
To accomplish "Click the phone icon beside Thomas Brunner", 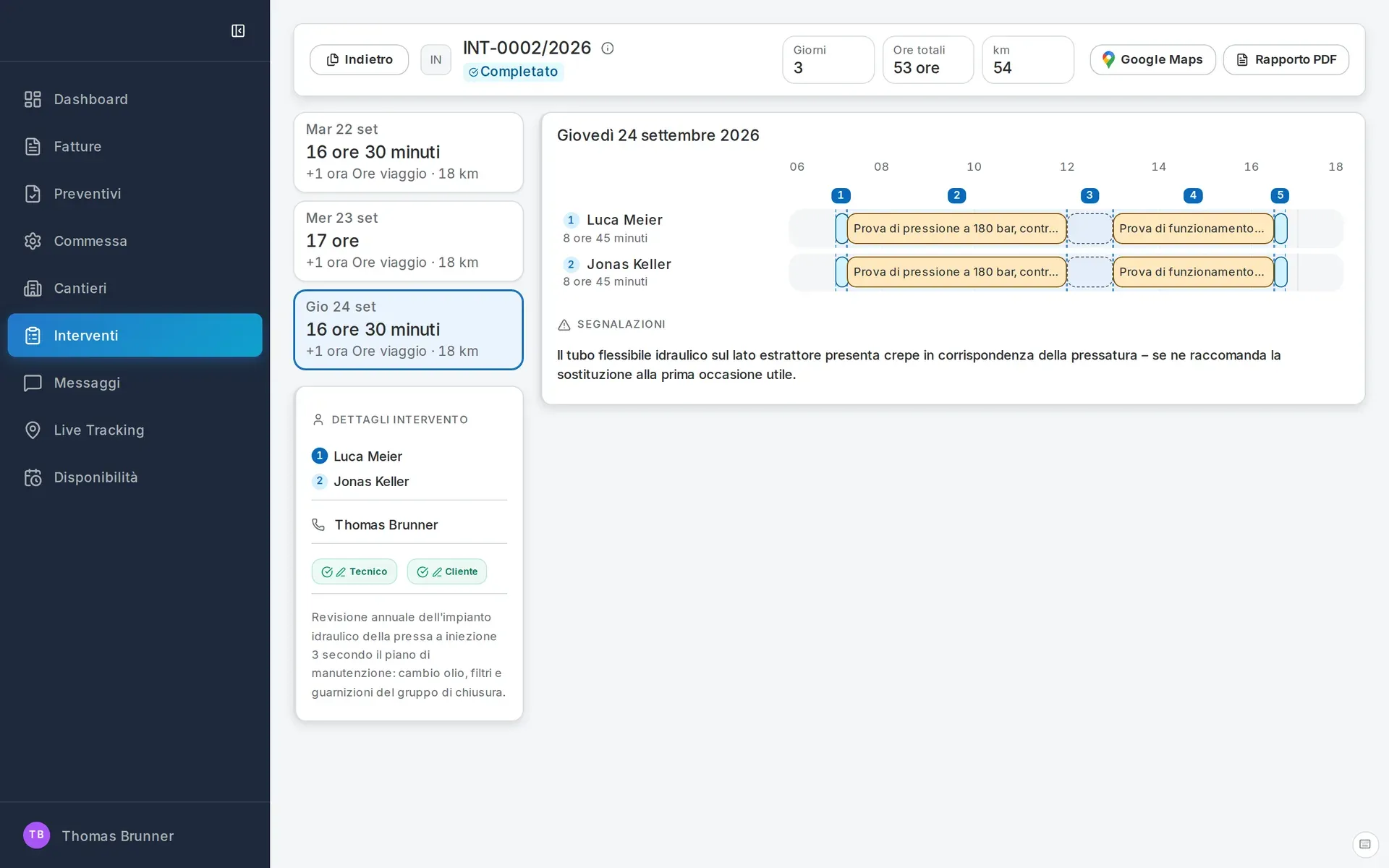I will 318,524.
